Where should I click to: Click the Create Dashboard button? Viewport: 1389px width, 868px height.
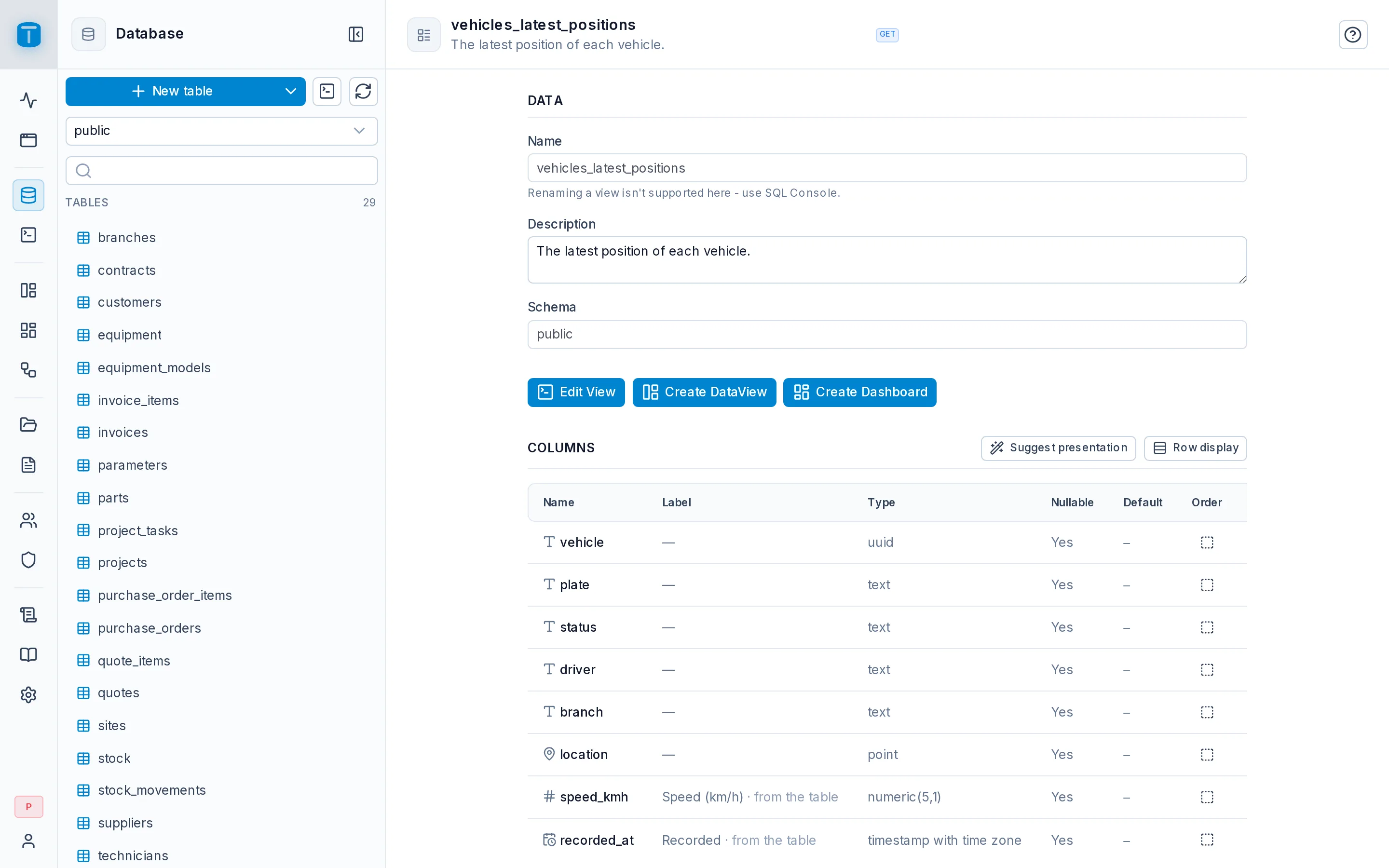click(x=860, y=392)
